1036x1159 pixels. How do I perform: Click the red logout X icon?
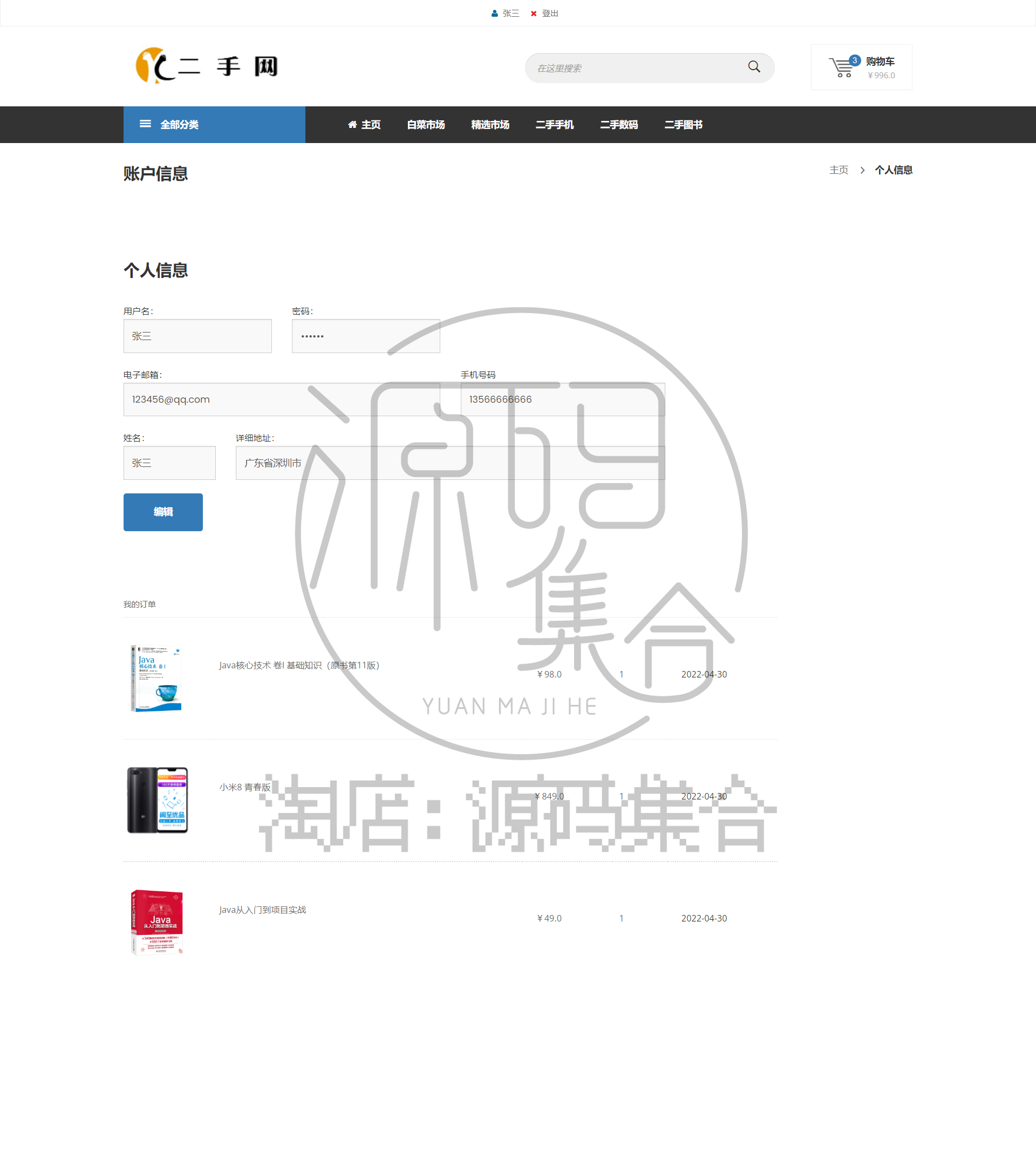533,13
